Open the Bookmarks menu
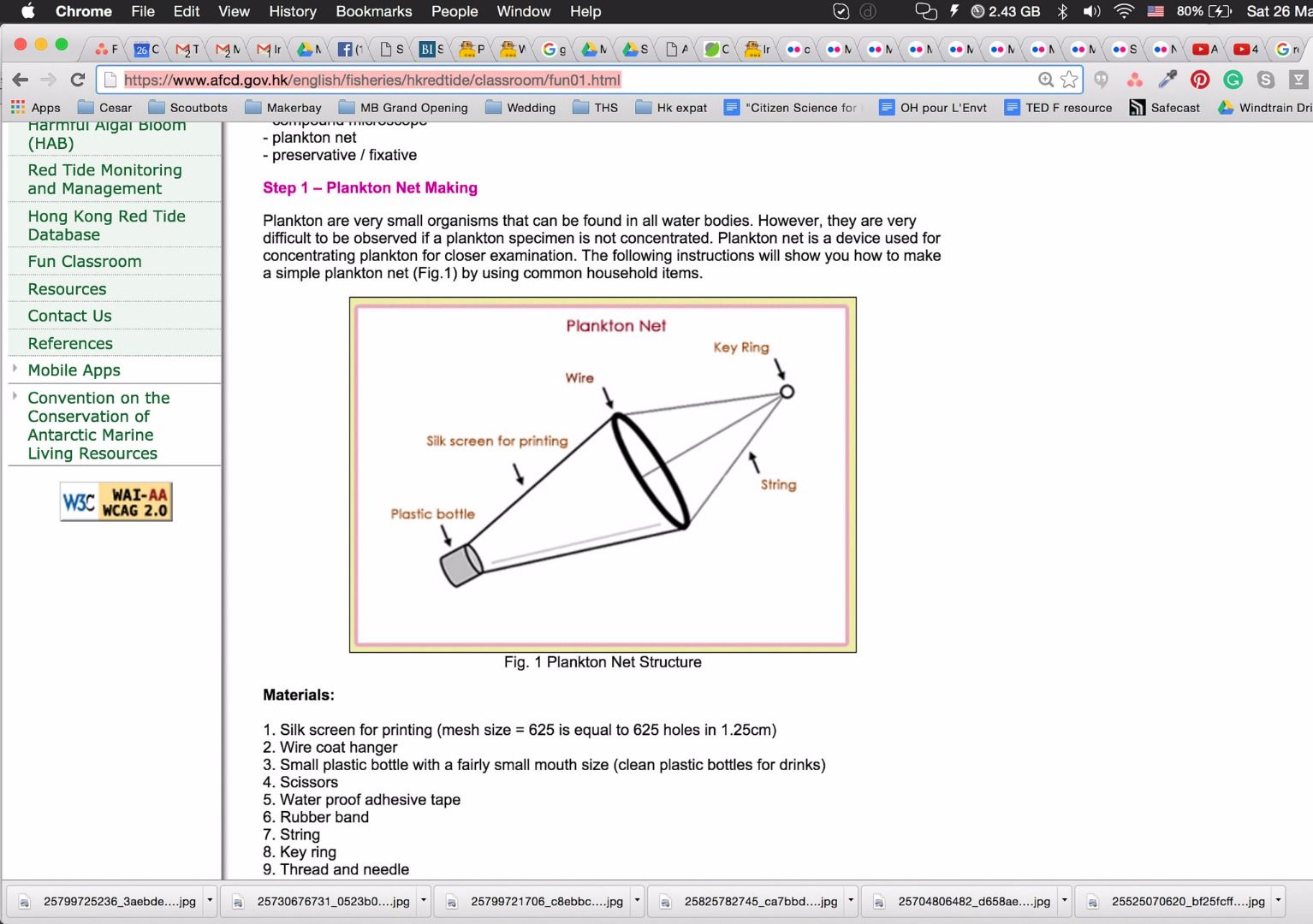 (373, 11)
